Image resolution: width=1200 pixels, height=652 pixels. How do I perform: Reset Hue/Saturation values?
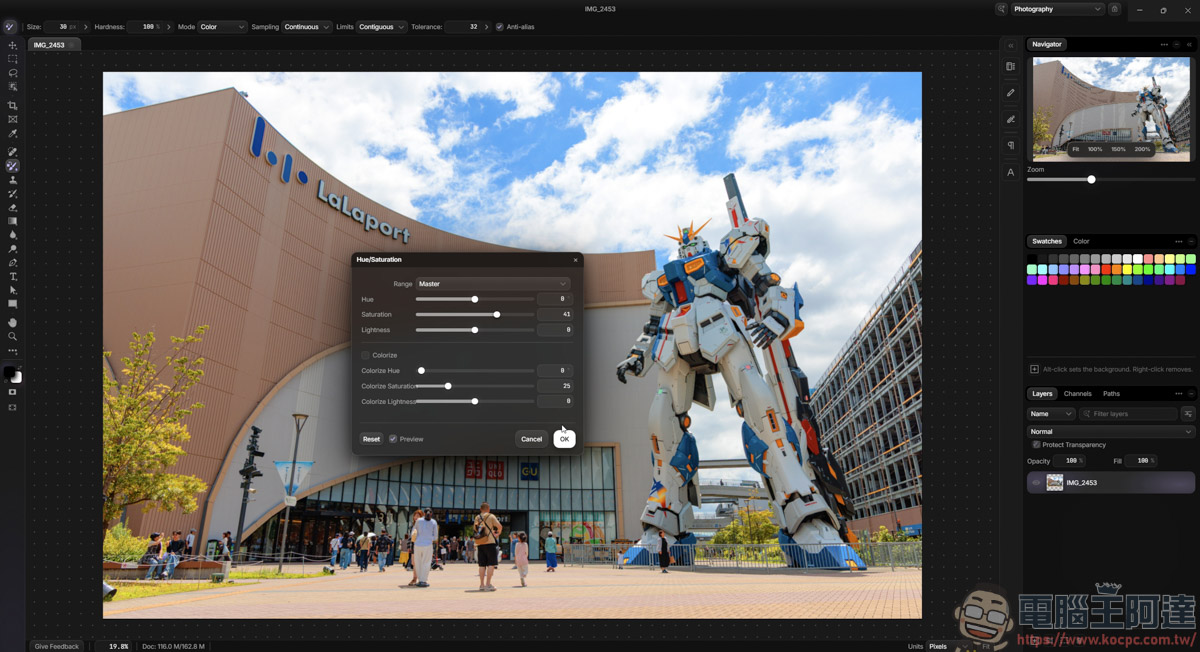371,439
